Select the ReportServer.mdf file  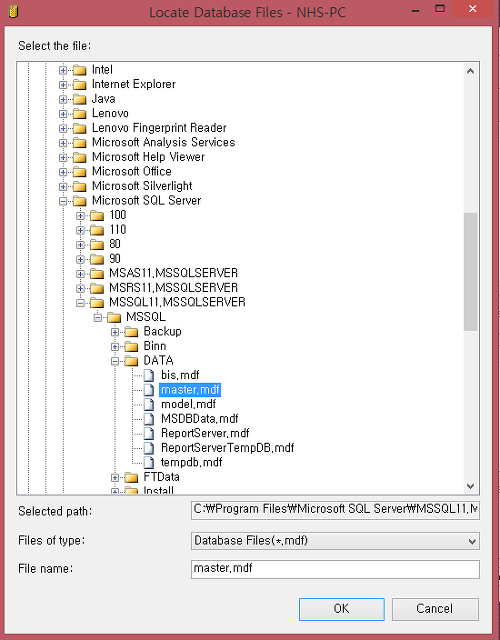(205, 433)
